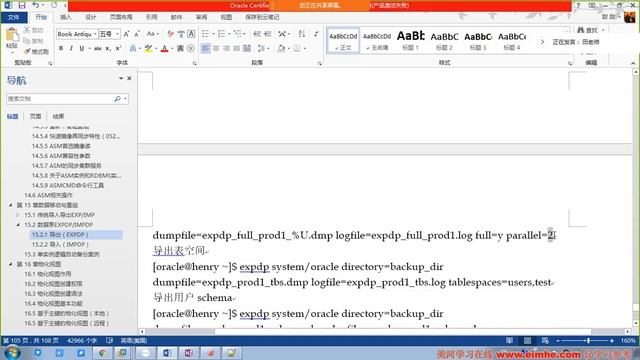Collapse chapter 15 heading in navigation tree
The width and height of the screenshot is (640, 360).
(11, 205)
